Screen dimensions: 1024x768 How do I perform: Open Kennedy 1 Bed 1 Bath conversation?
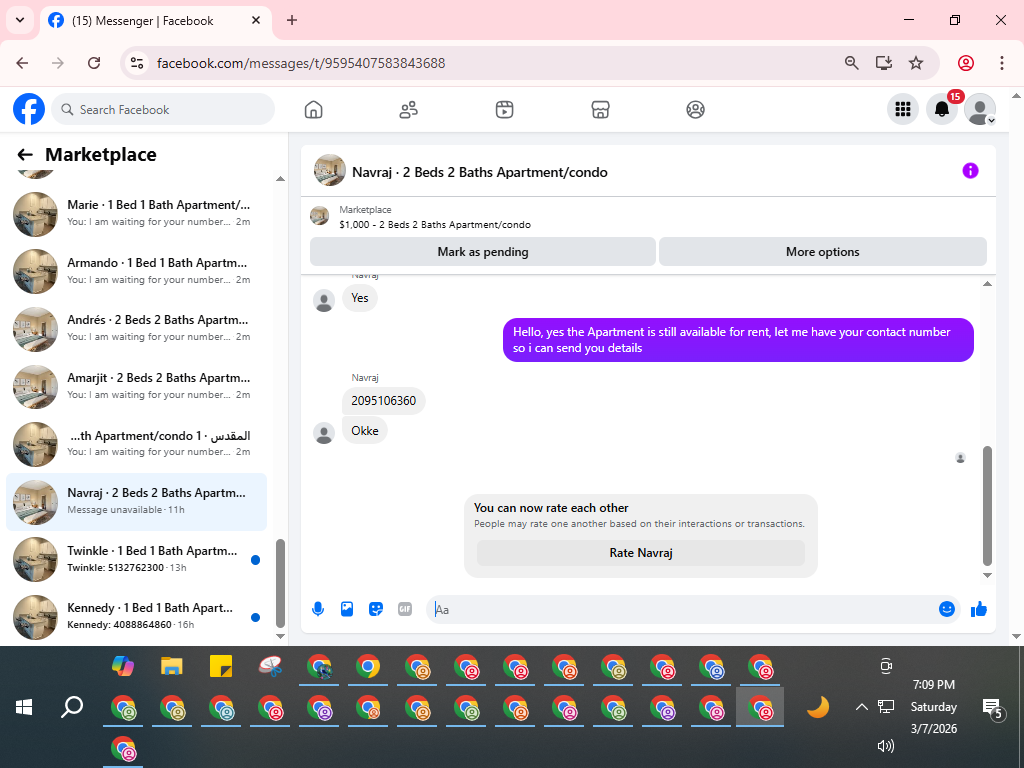[x=136, y=616]
